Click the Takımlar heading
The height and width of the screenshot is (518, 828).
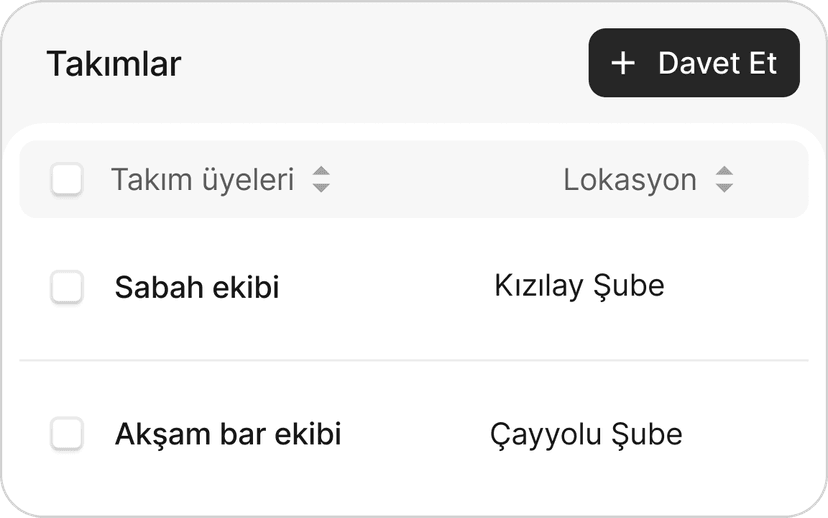point(114,64)
